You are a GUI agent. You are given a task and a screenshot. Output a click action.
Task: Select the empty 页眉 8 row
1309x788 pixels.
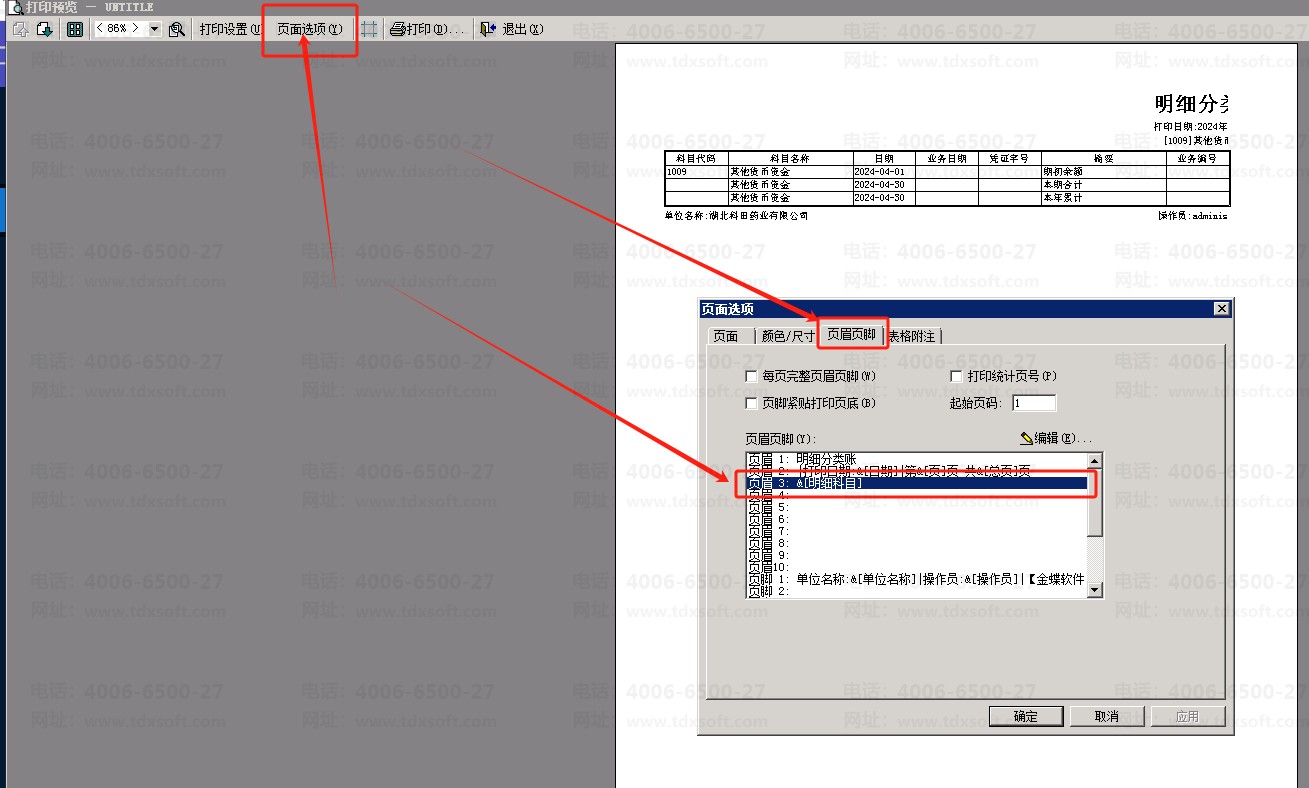[916, 543]
